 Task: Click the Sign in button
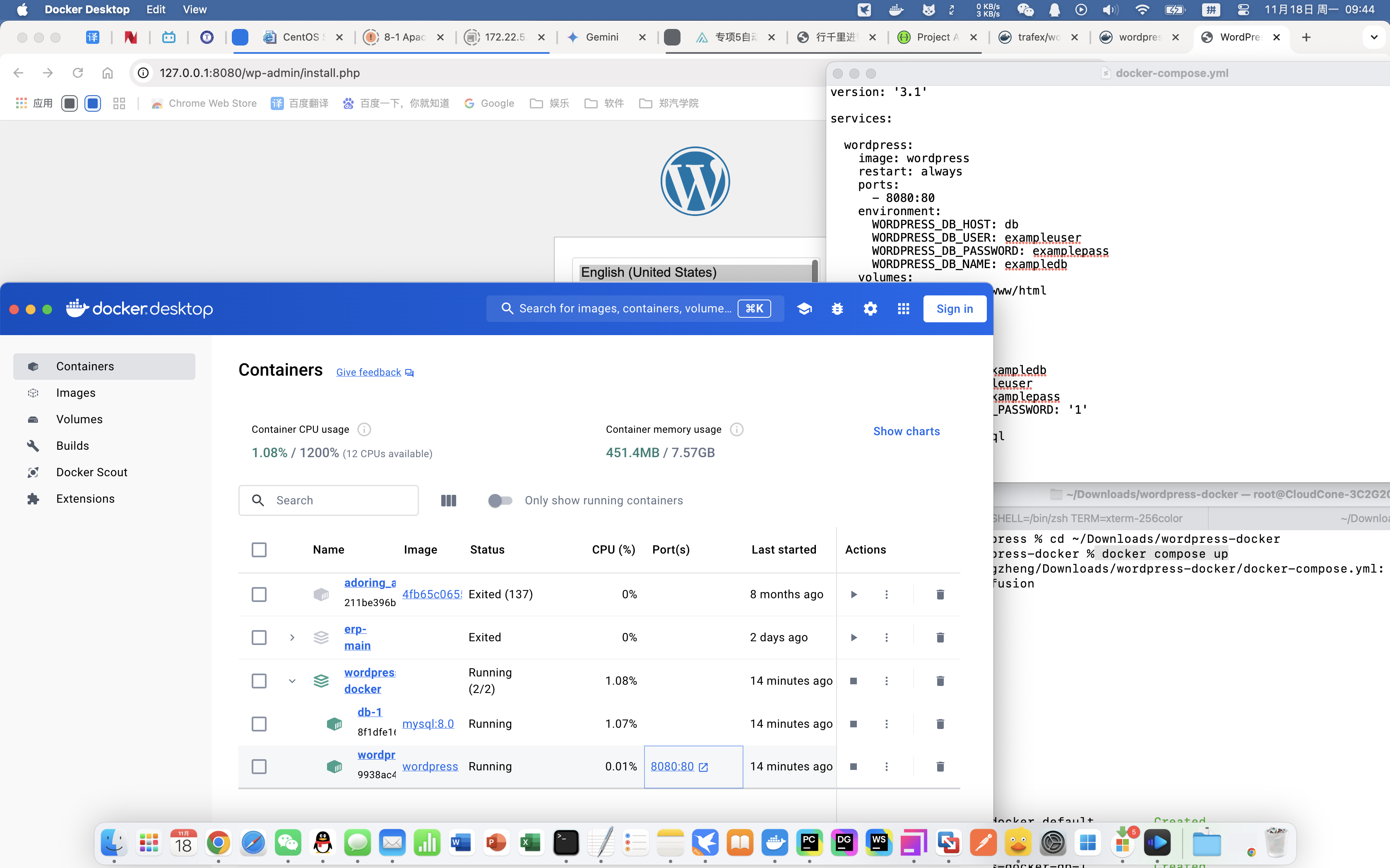[x=954, y=308]
